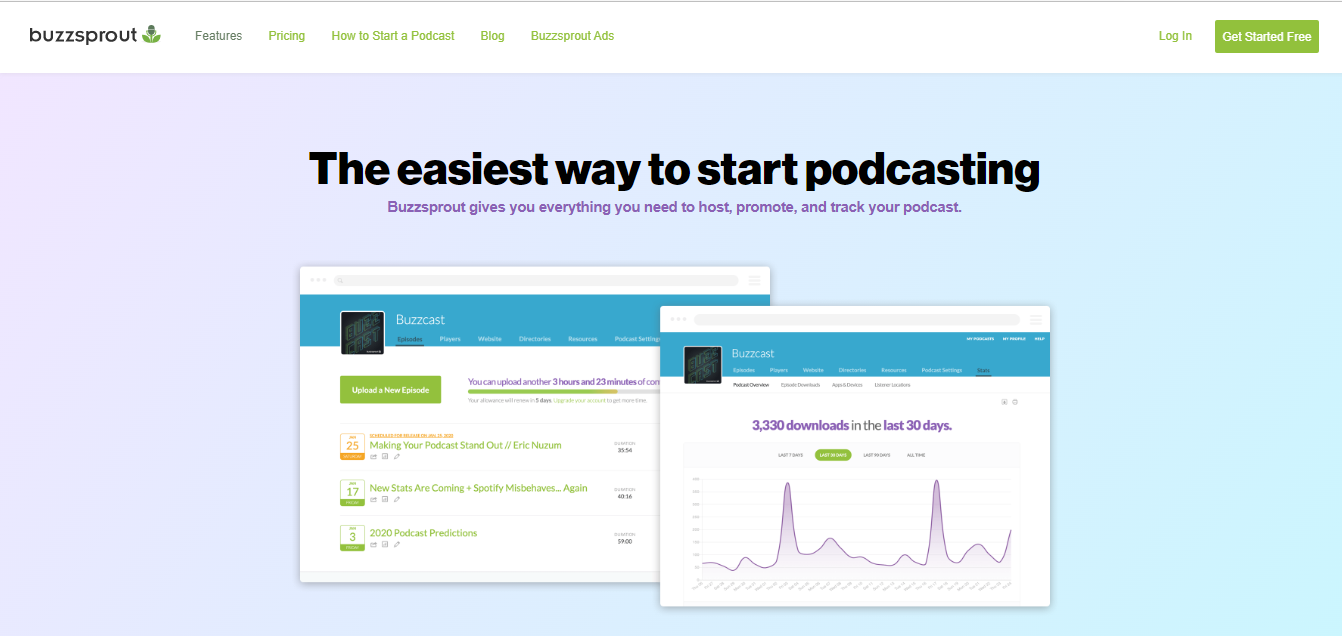This screenshot has height=636, width=1342.
Task: Click edit pencil under Making Your Podcast Stand Out
Action: 397,457
